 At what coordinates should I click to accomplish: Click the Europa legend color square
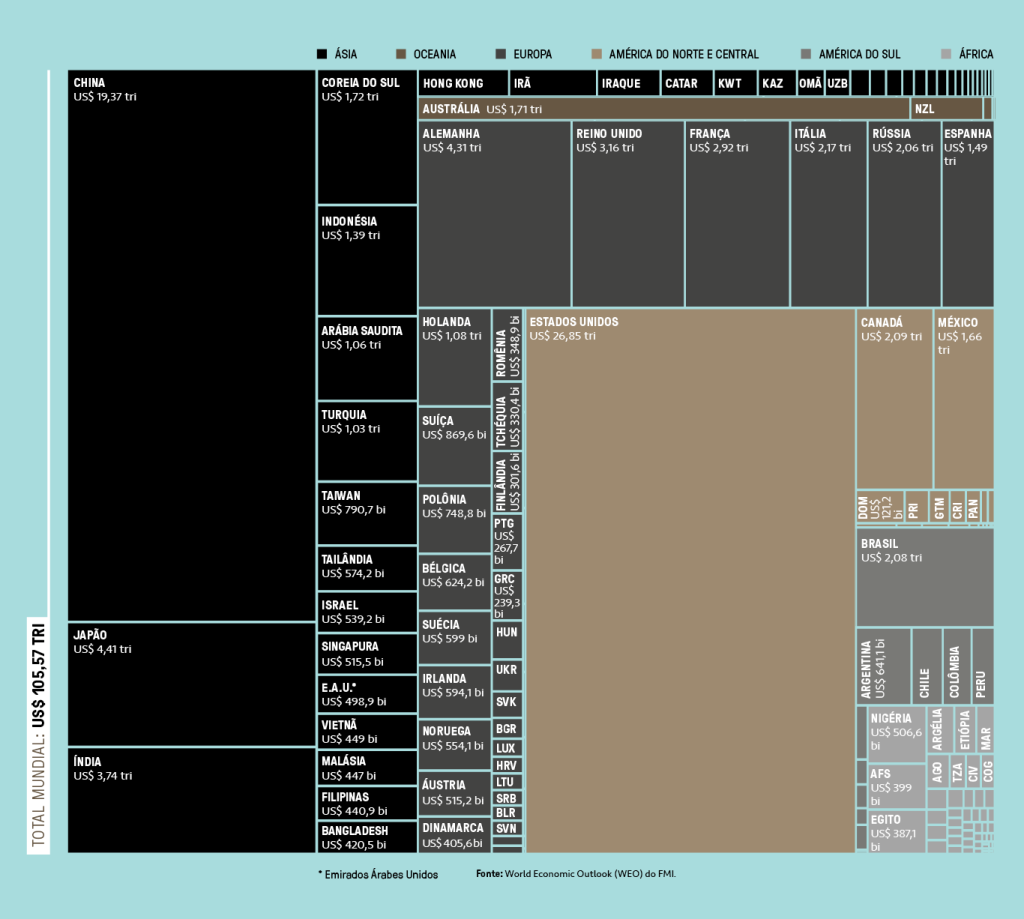coord(501,54)
